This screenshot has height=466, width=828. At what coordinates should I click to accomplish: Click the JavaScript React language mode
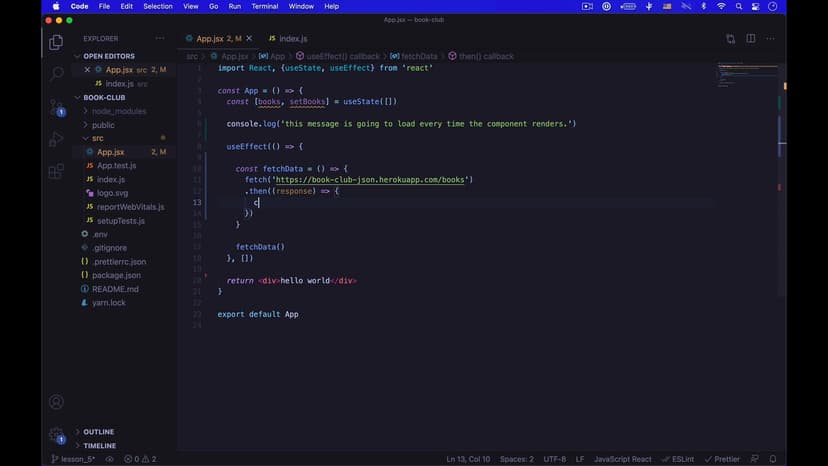tap(623, 459)
